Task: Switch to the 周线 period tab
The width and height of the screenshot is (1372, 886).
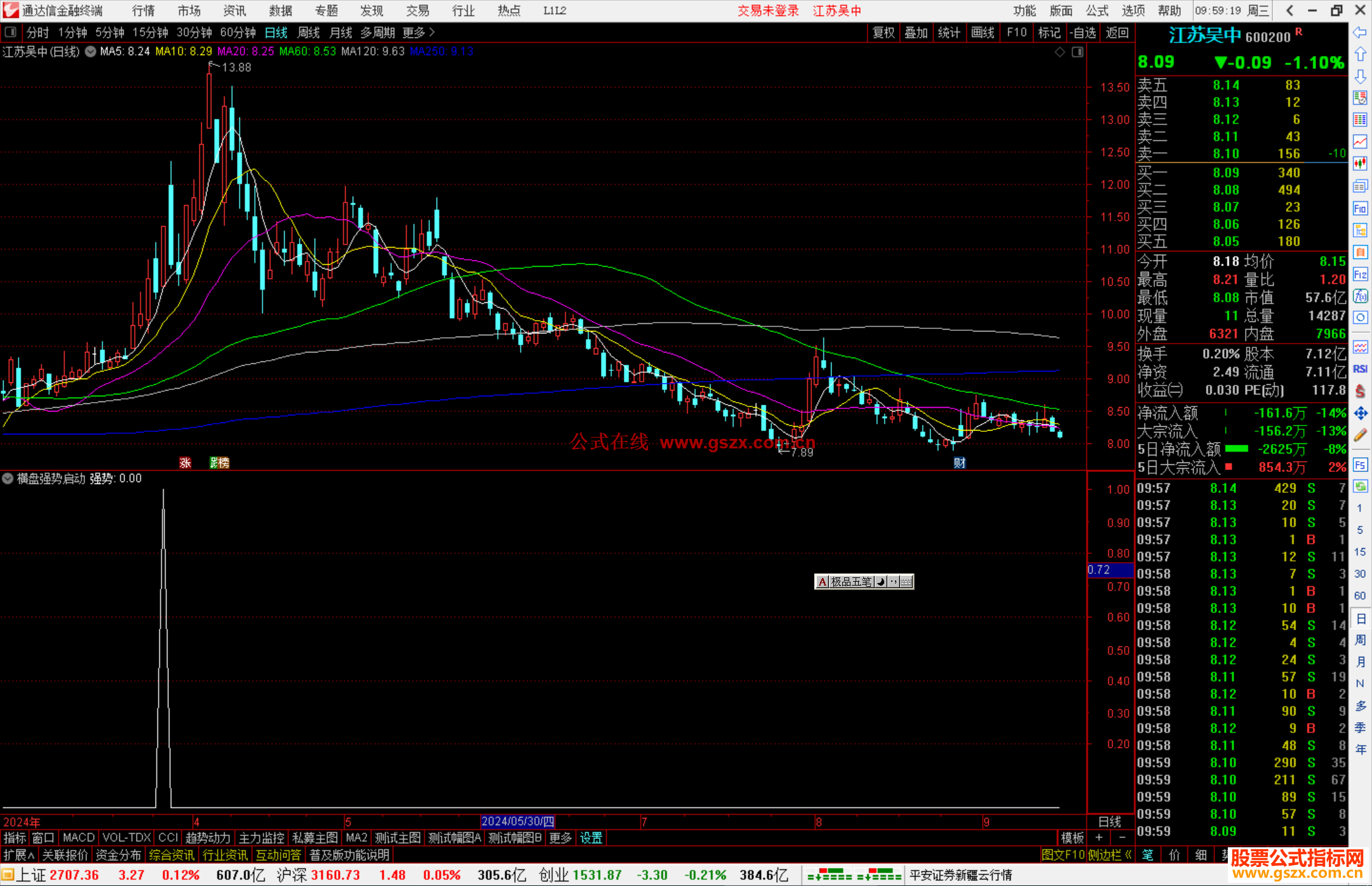Action: point(309,32)
